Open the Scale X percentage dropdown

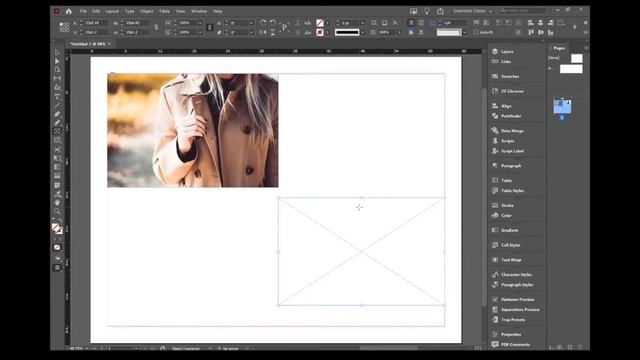(x=200, y=23)
